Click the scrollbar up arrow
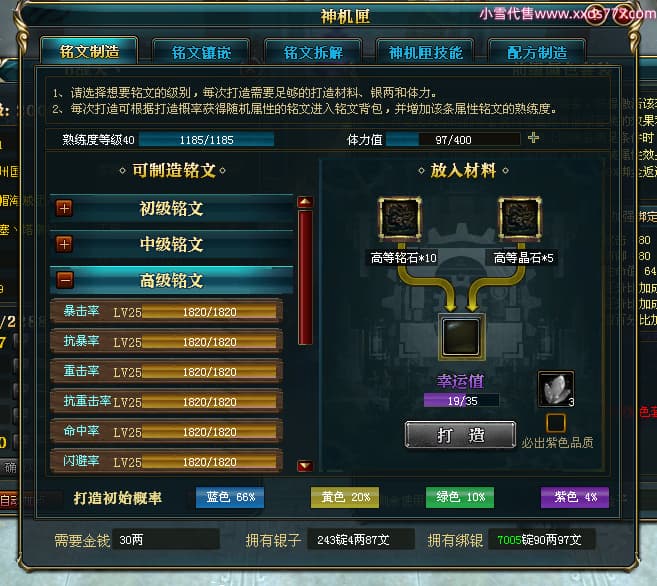Viewport: 657px width, 586px height. pos(305,202)
